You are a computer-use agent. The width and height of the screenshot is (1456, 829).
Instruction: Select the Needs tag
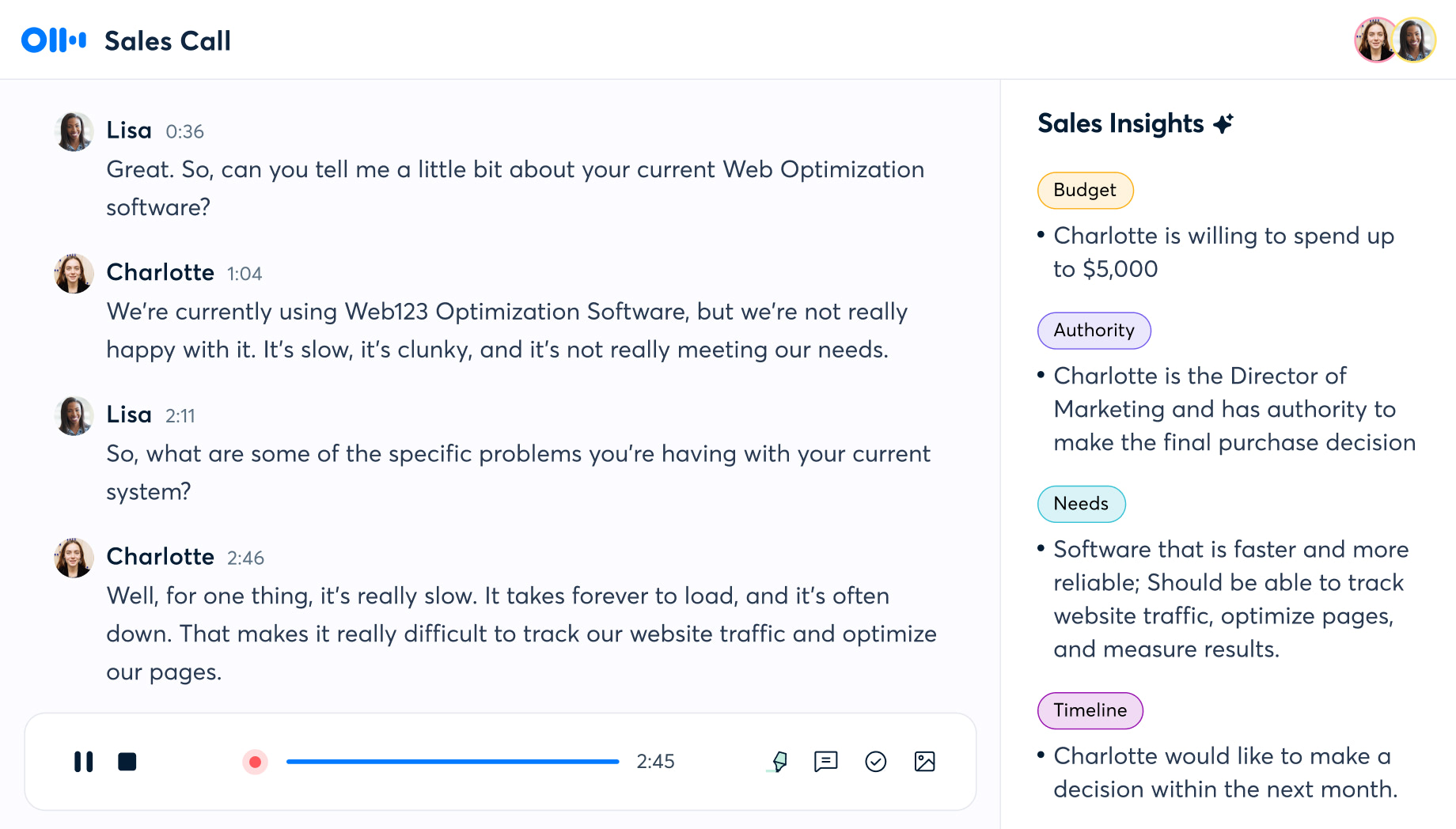1081,504
